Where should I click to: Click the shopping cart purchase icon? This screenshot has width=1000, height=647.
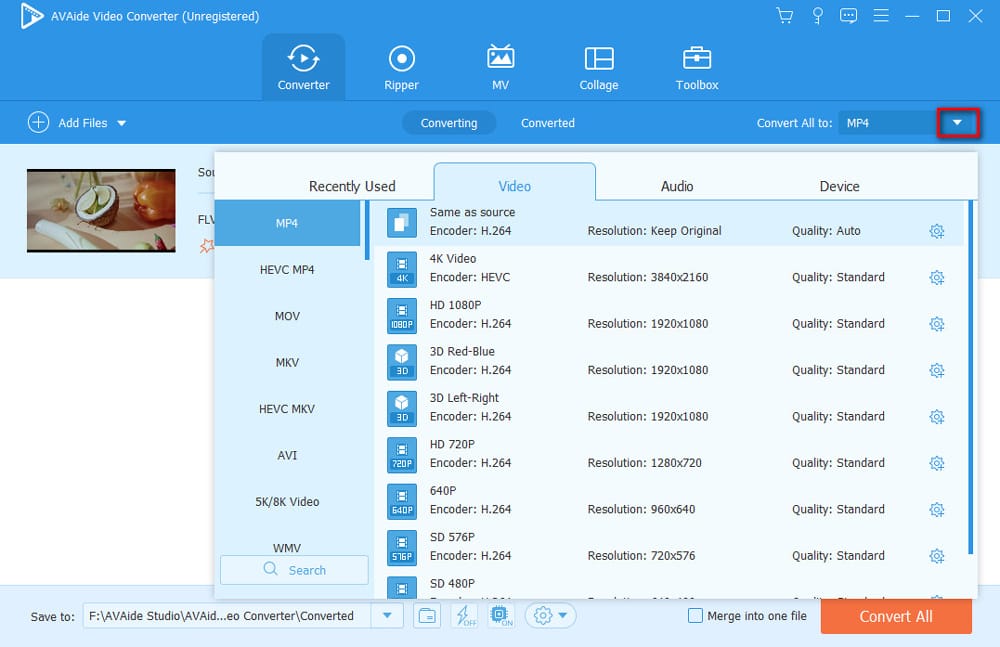(x=784, y=15)
